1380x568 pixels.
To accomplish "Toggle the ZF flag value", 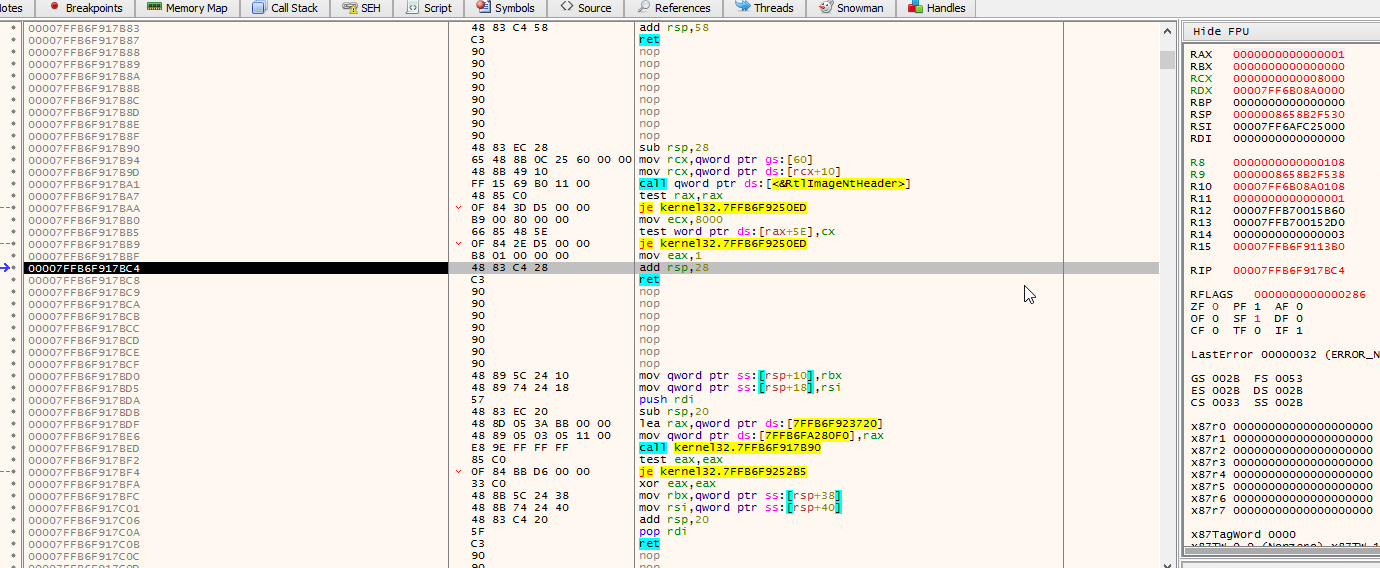I will point(1217,307).
